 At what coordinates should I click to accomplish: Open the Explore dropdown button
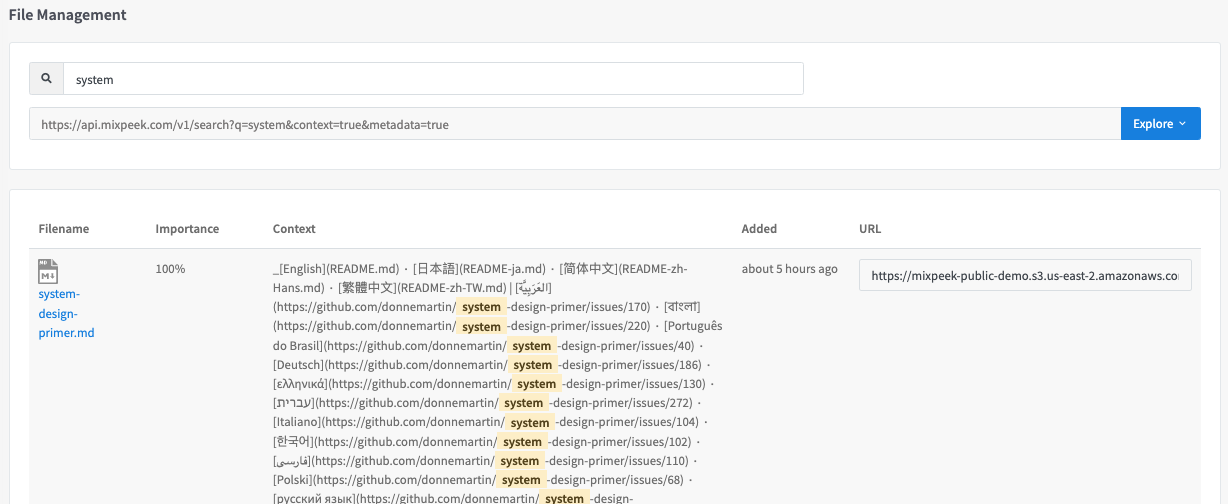(1160, 124)
